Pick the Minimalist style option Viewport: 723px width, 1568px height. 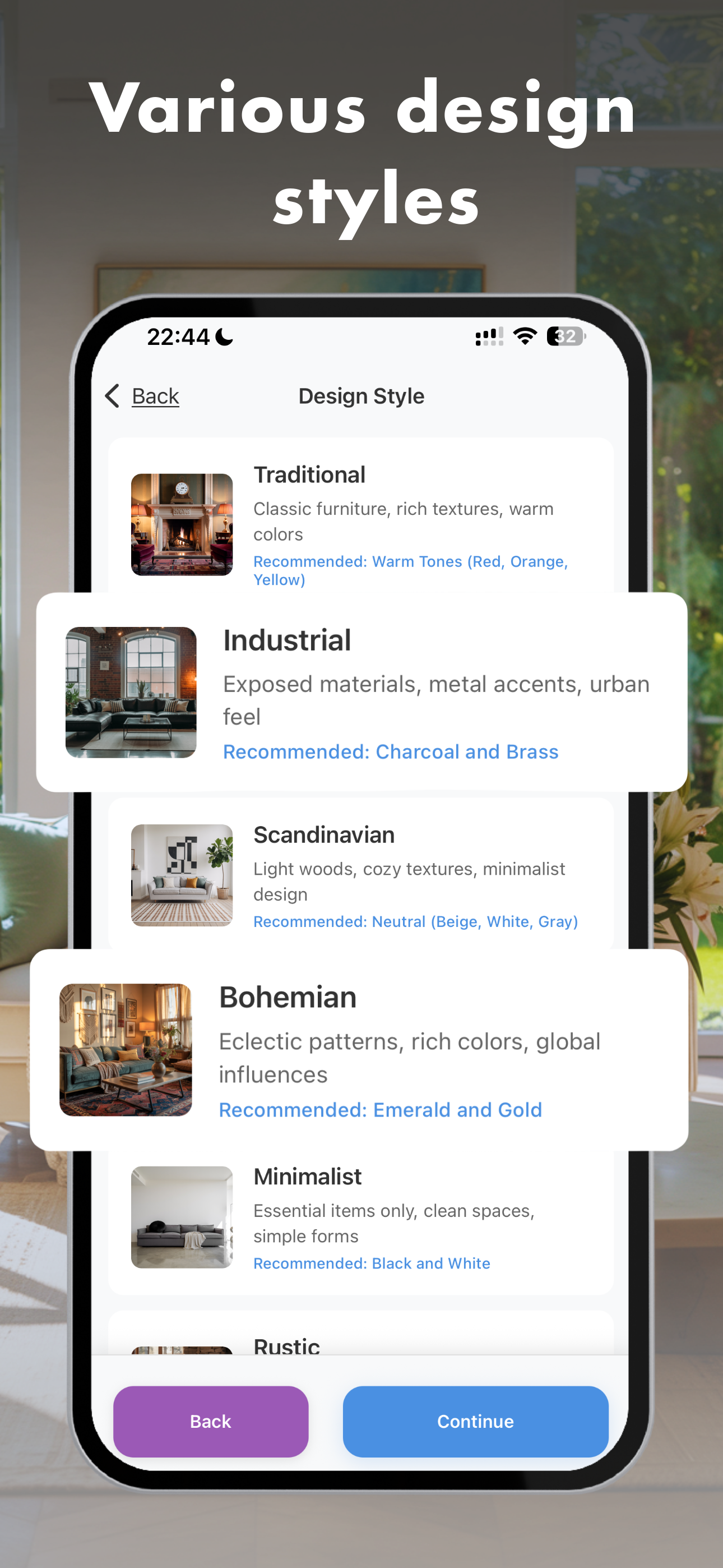pos(361,1220)
